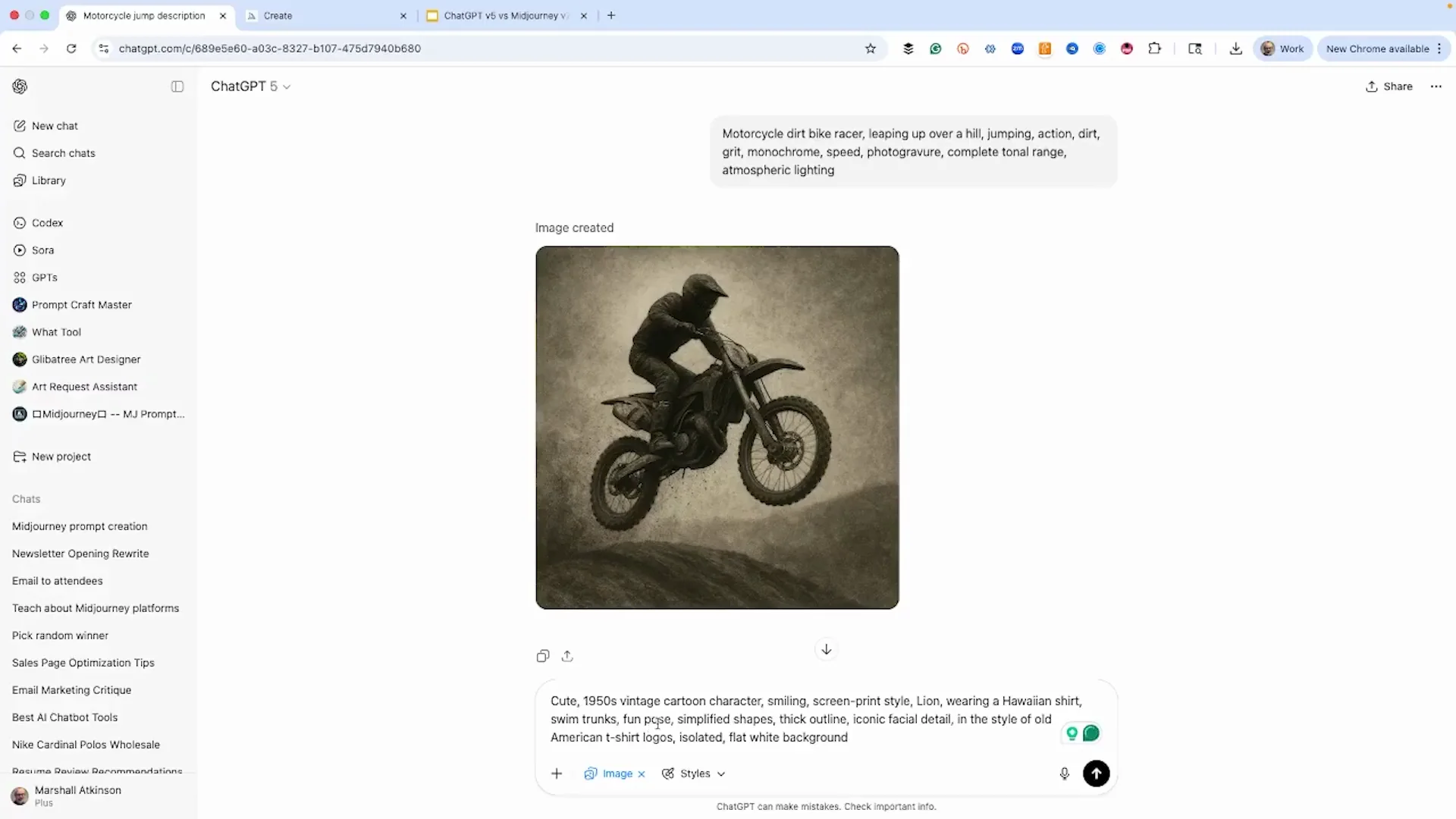
Task: Toggle the ChatGPT sidebar
Action: click(177, 86)
